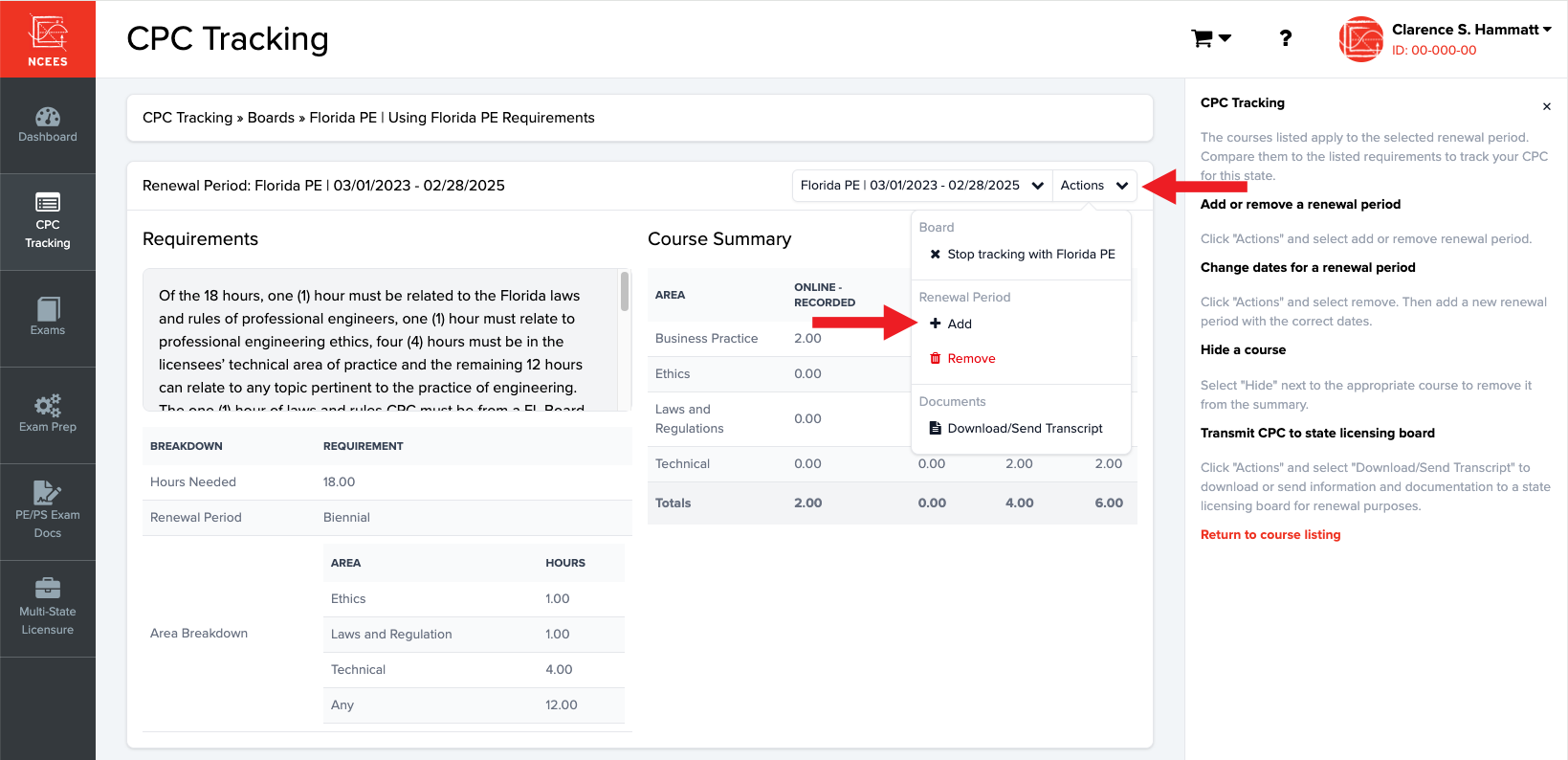Open the Exams sidebar section
Image resolution: width=1568 pixels, height=760 pixels.
coord(48,319)
